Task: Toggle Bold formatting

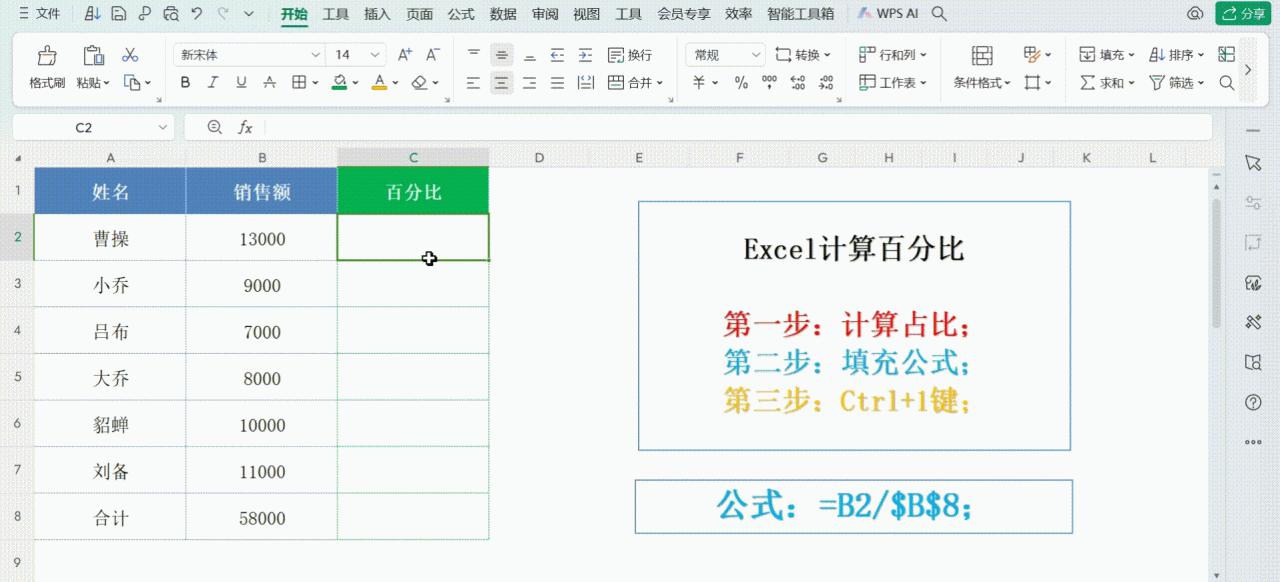Action: click(185, 83)
